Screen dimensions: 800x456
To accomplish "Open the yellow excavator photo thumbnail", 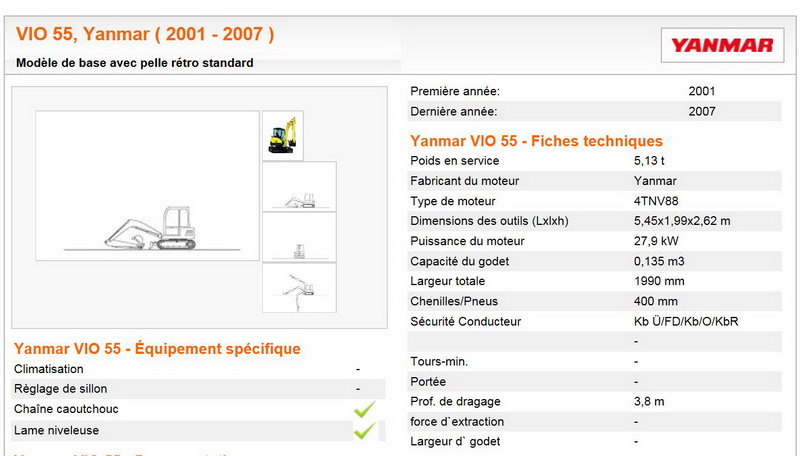I will point(283,134).
